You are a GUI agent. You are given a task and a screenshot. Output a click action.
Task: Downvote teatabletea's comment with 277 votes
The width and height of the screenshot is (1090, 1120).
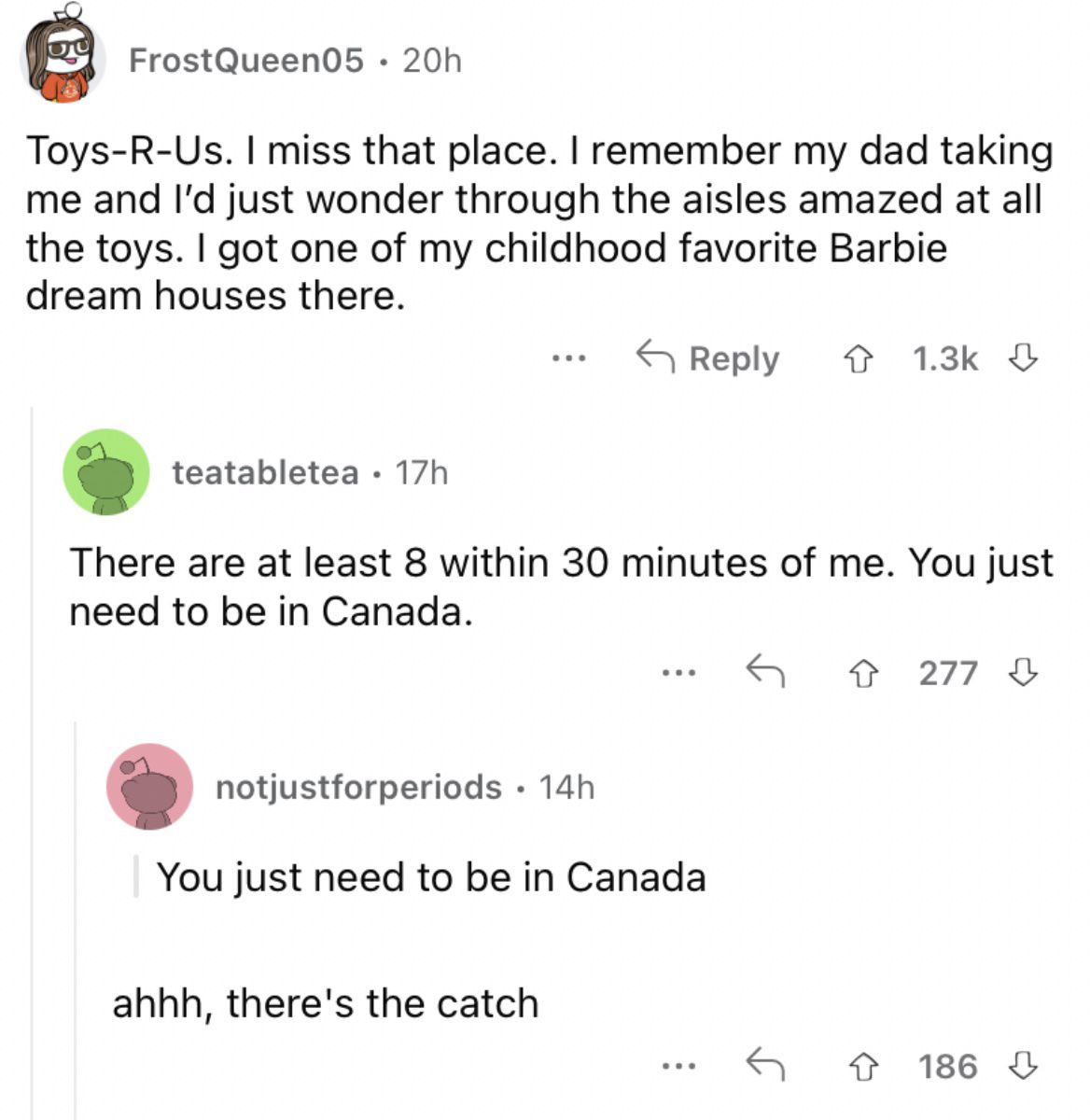[1024, 672]
